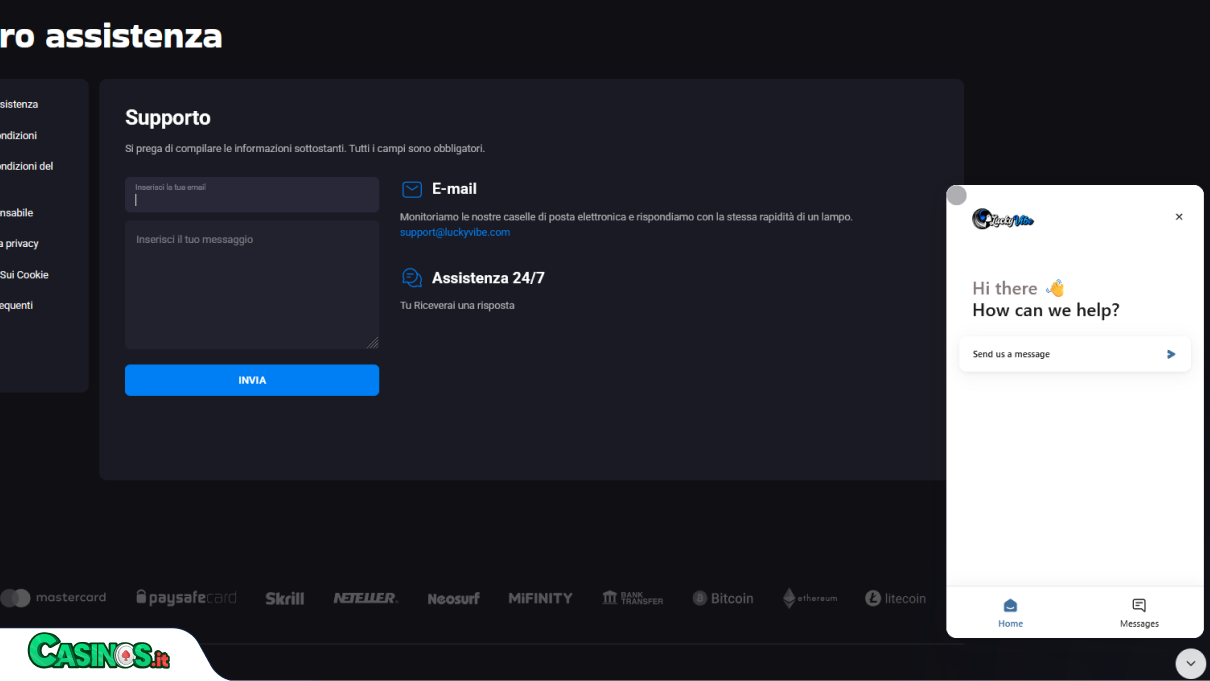Click the 'Assistenza 24/7' heading text
1210x681 pixels.
point(488,278)
